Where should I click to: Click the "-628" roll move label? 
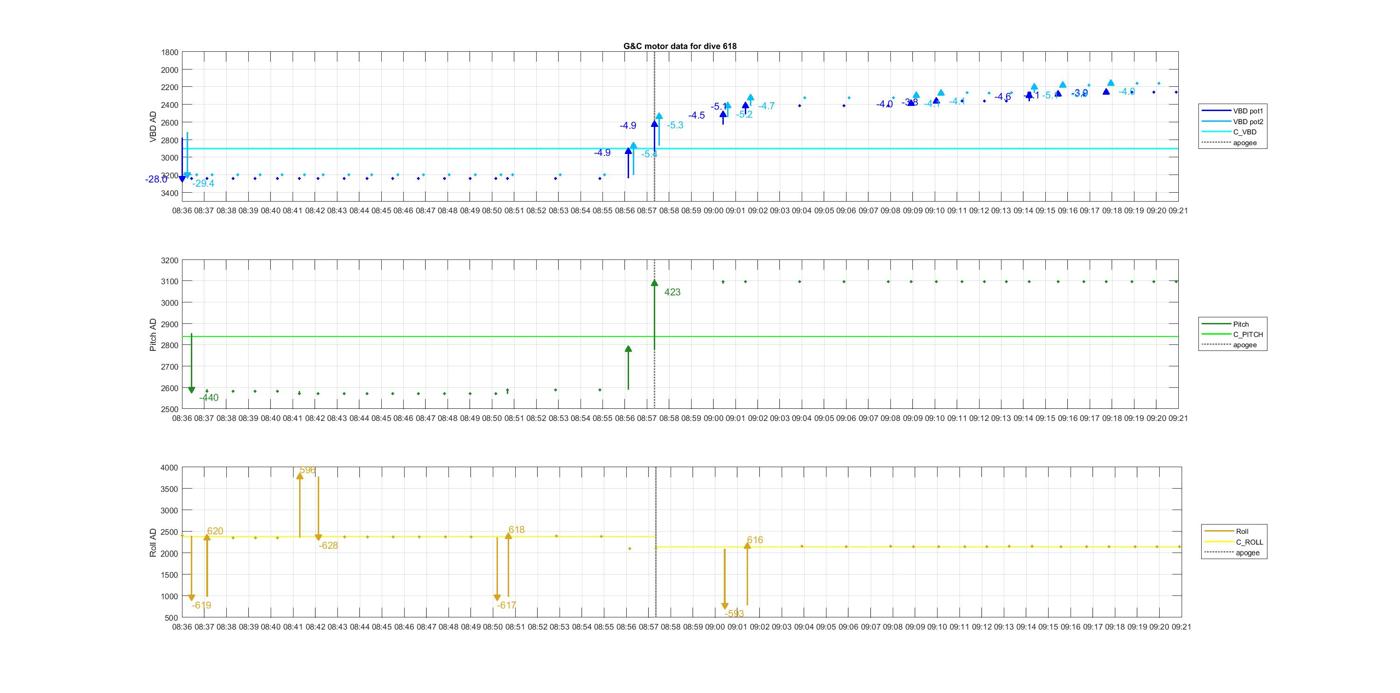tap(328, 546)
